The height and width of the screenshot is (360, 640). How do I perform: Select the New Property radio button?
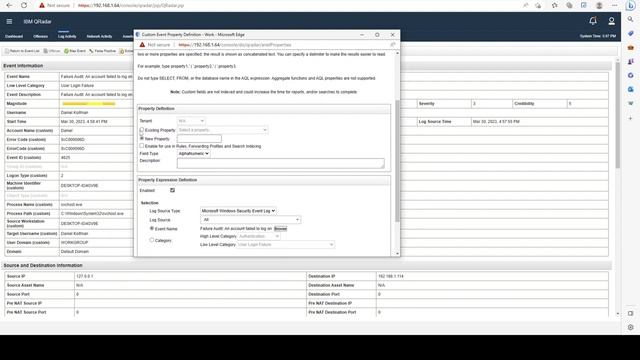(x=142, y=138)
